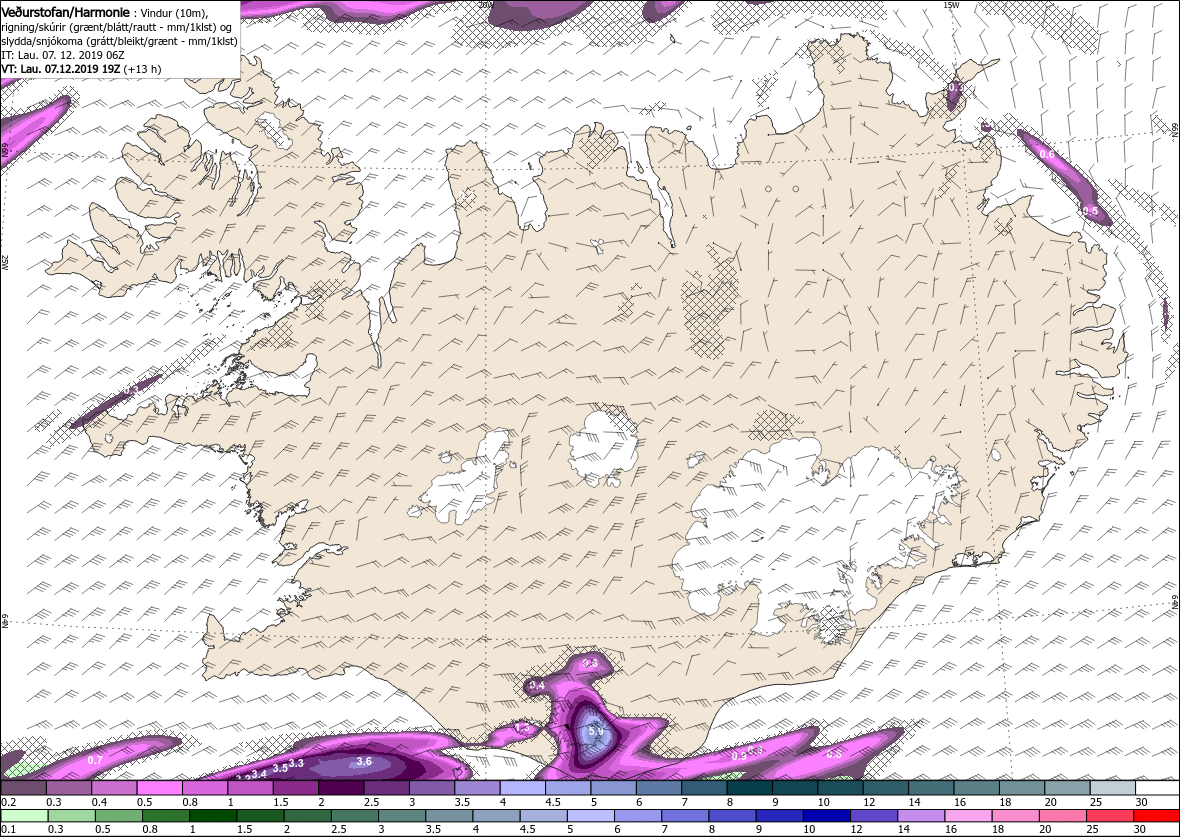Select the 4.5 swatch in upper snow legend
Viewport: 1180px width, 837px height.
[567, 788]
